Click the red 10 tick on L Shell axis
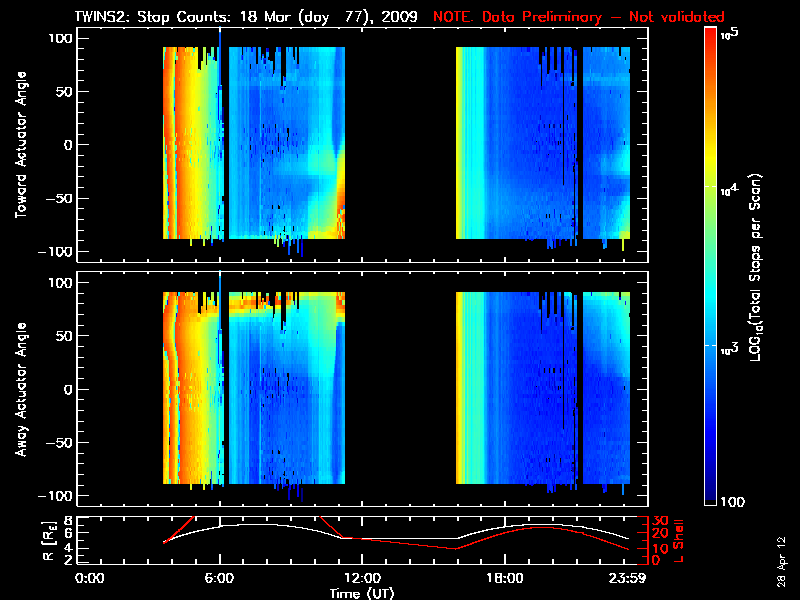Screen dimensions: 800x600 coord(661,548)
